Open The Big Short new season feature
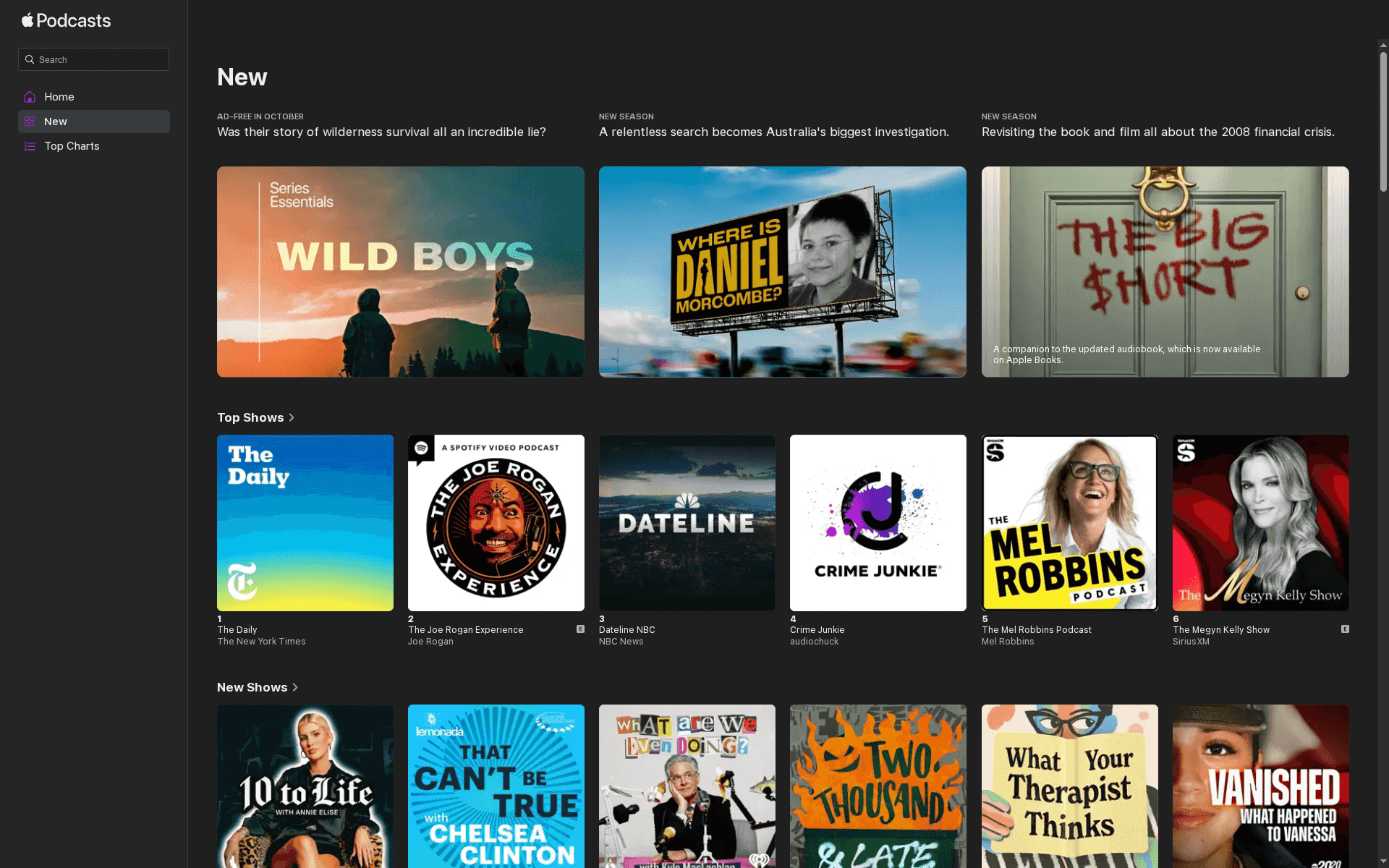The width and height of the screenshot is (1389, 868). coord(1165,271)
